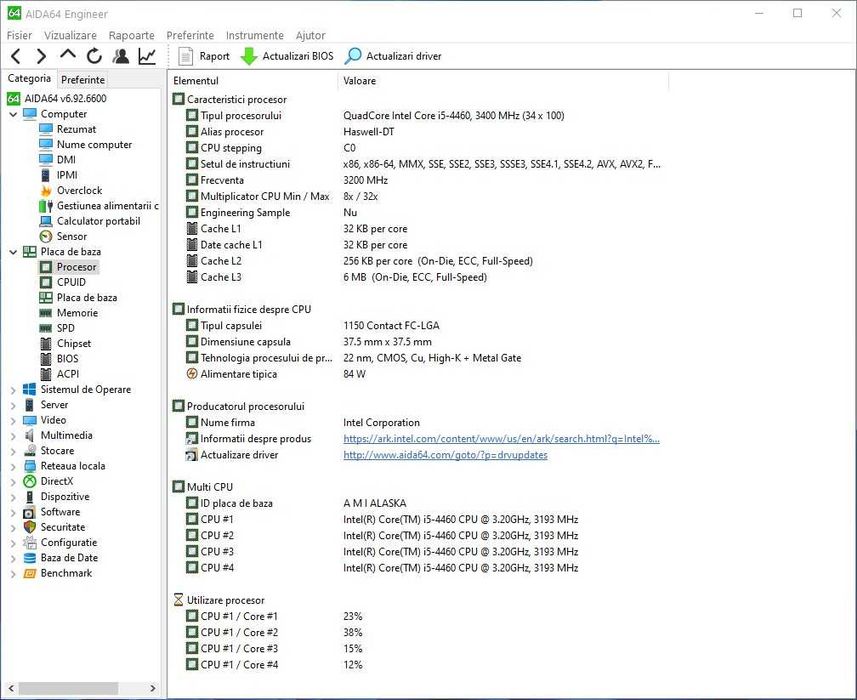Select the Dispozitive tree icon
The width and height of the screenshot is (857, 700).
(30, 497)
